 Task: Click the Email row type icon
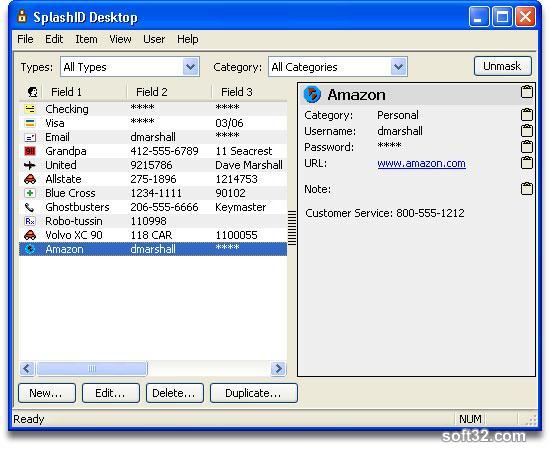pos(30,137)
